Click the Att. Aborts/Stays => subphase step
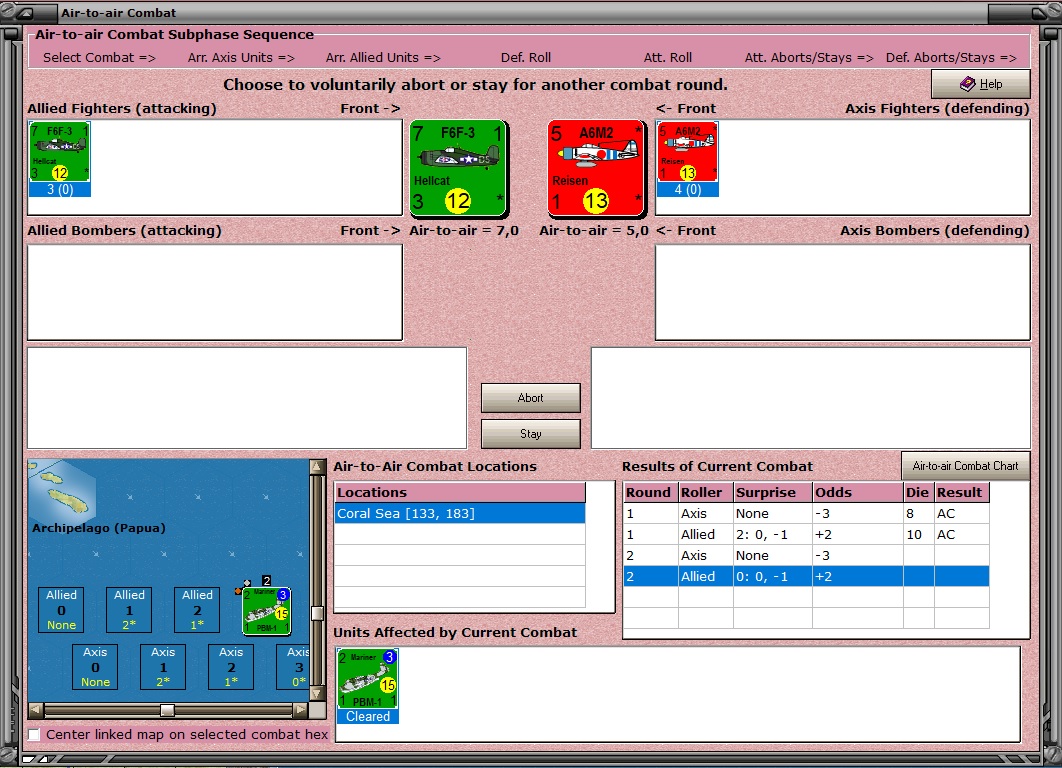 coord(809,58)
